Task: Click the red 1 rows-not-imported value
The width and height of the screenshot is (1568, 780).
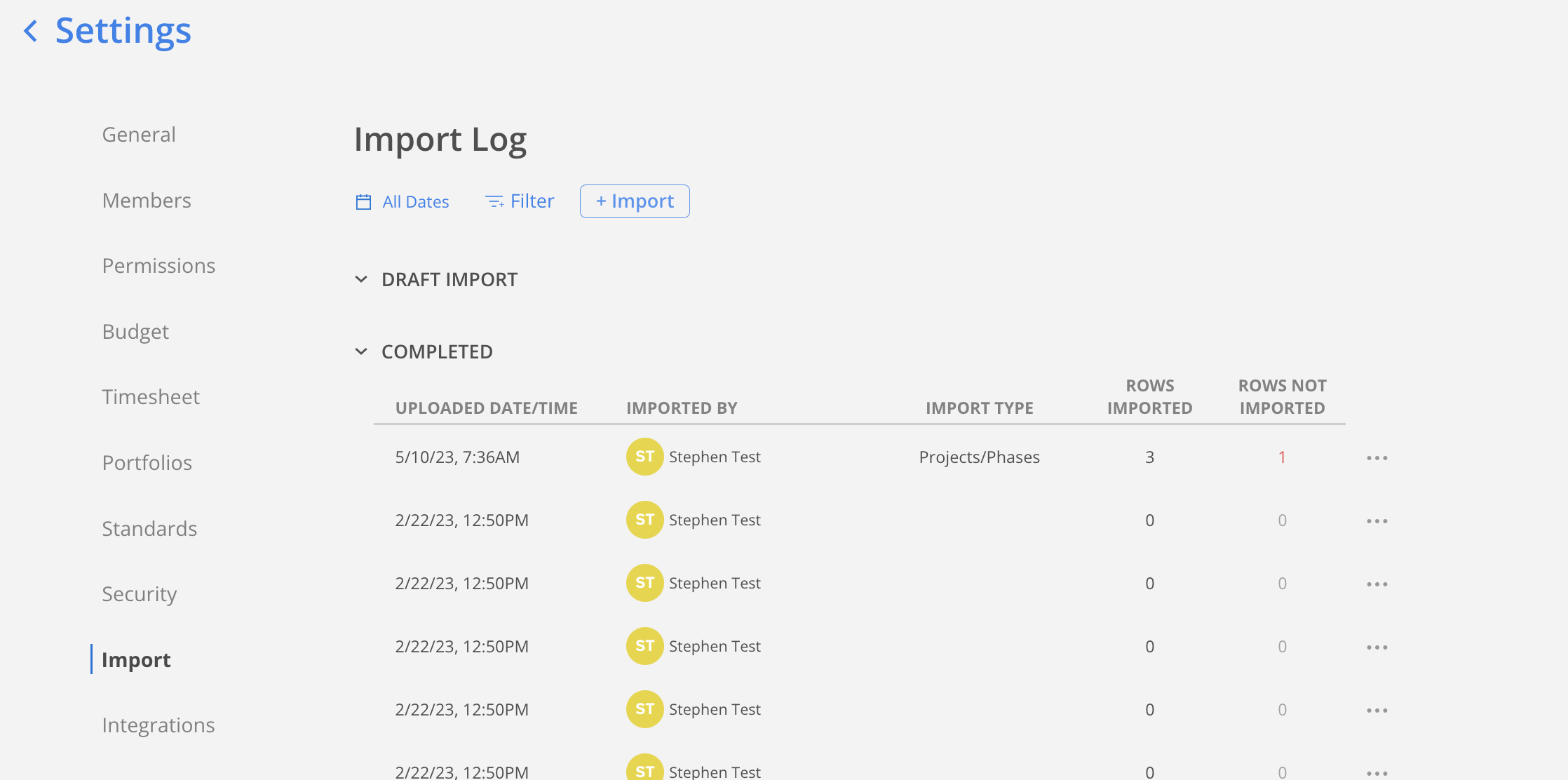Action: point(1281,457)
